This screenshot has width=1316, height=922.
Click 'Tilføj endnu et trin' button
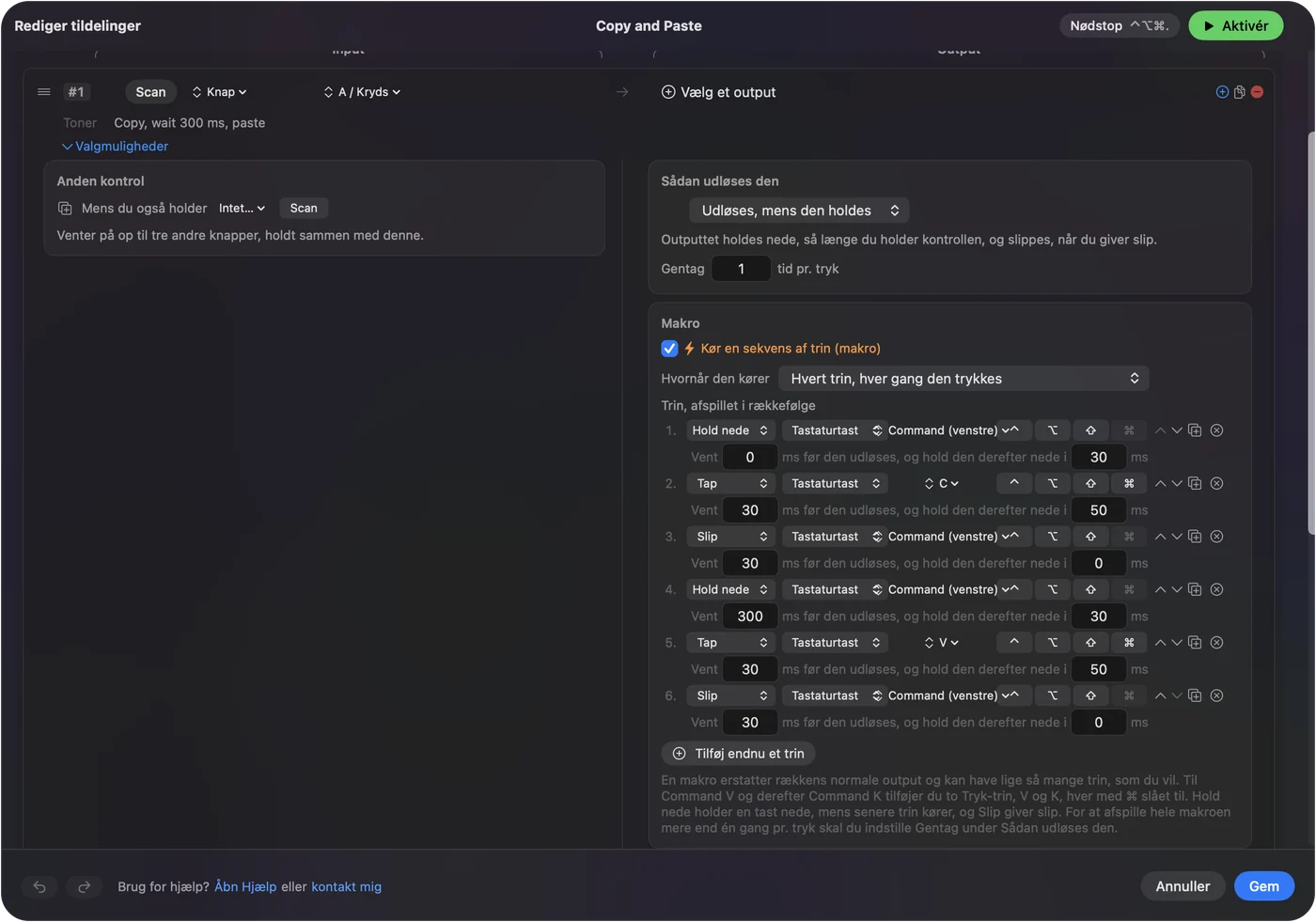click(x=738, y=754)
